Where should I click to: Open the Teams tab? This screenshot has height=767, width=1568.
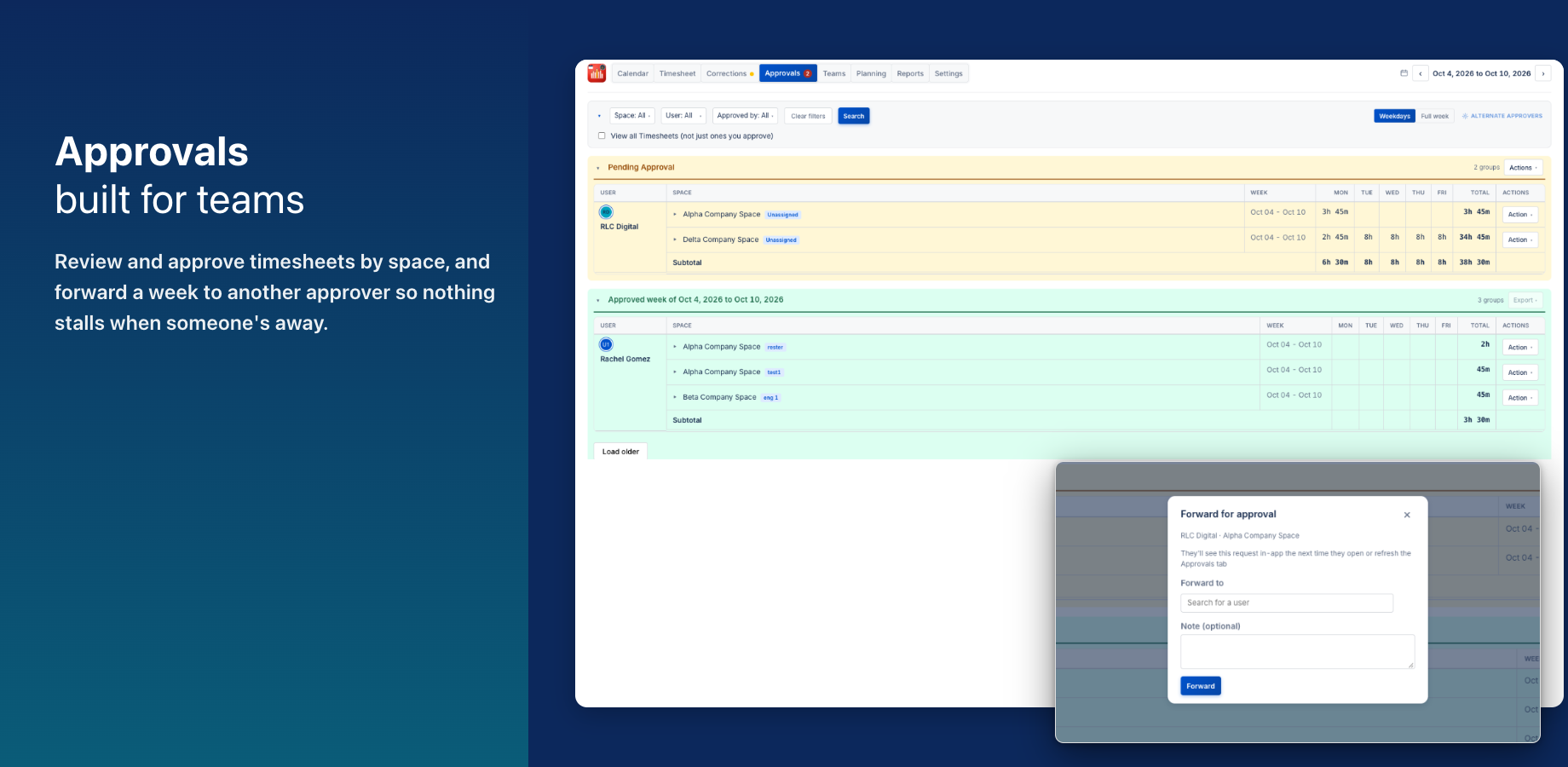point(834,73)
